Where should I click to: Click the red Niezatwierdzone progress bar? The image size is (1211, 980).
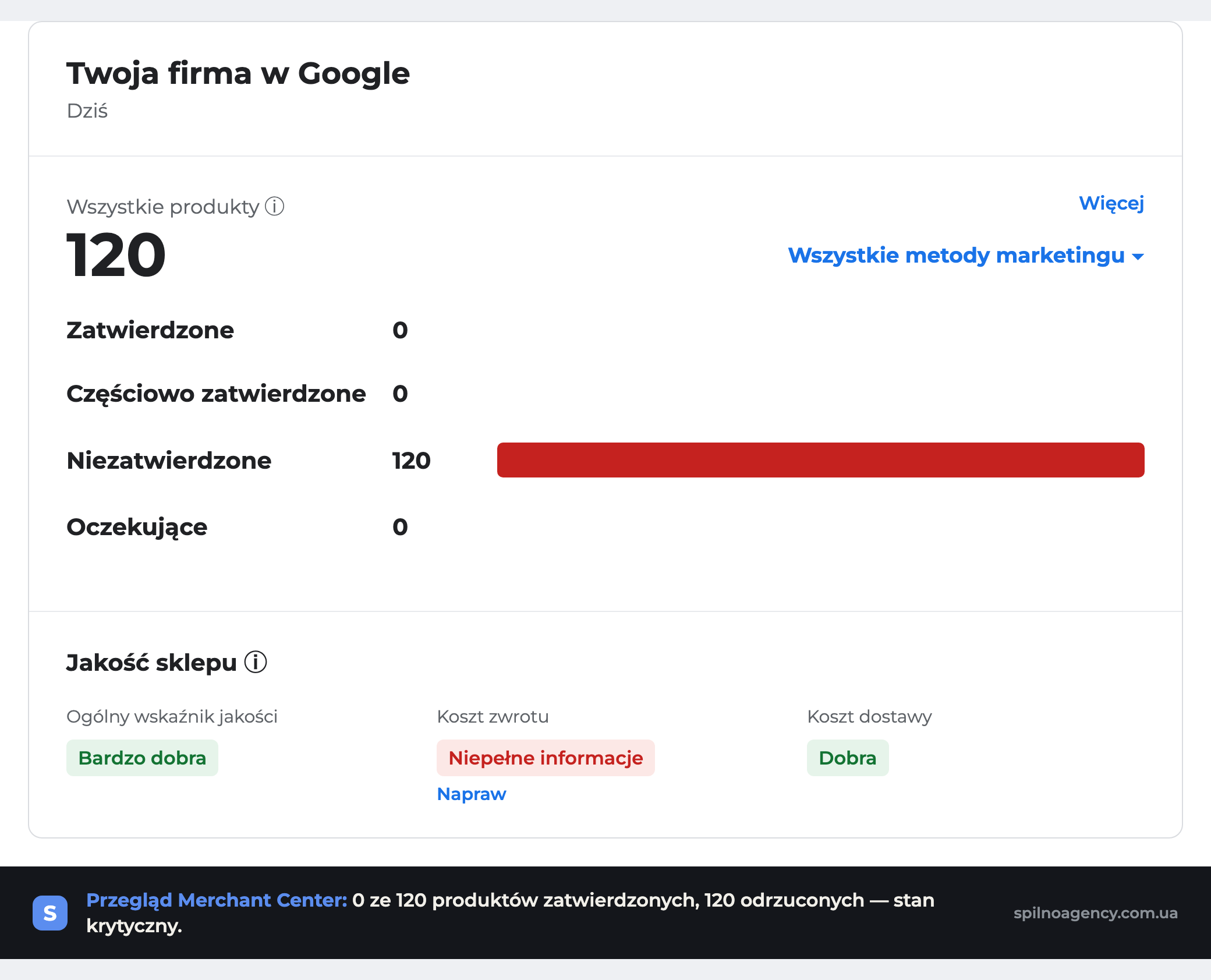click(x=820, y=460)
